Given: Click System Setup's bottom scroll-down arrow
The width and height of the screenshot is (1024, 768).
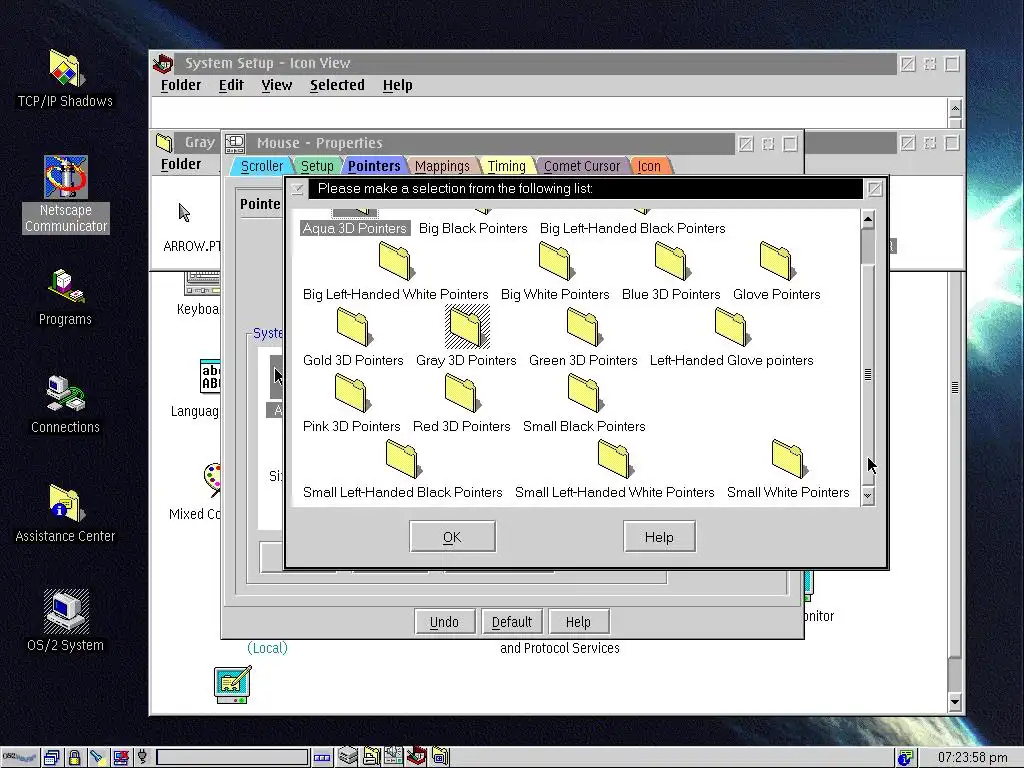Looking at the screenshot, I should [955, 703].
